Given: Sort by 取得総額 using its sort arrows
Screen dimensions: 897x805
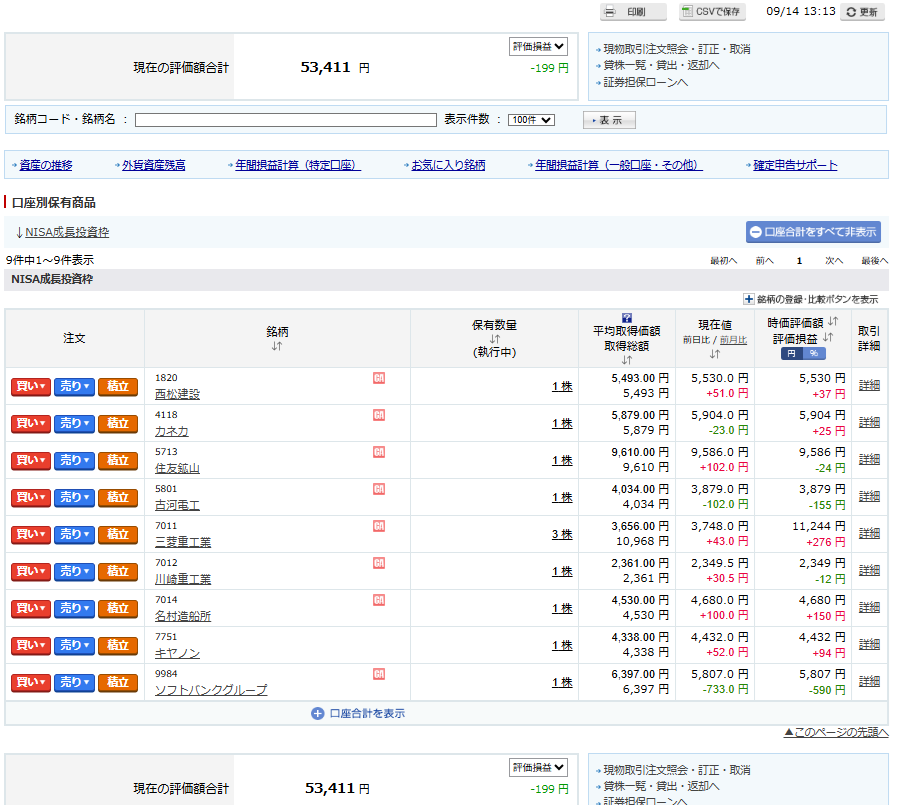Looking at the screenshot, I should (627, 360).
